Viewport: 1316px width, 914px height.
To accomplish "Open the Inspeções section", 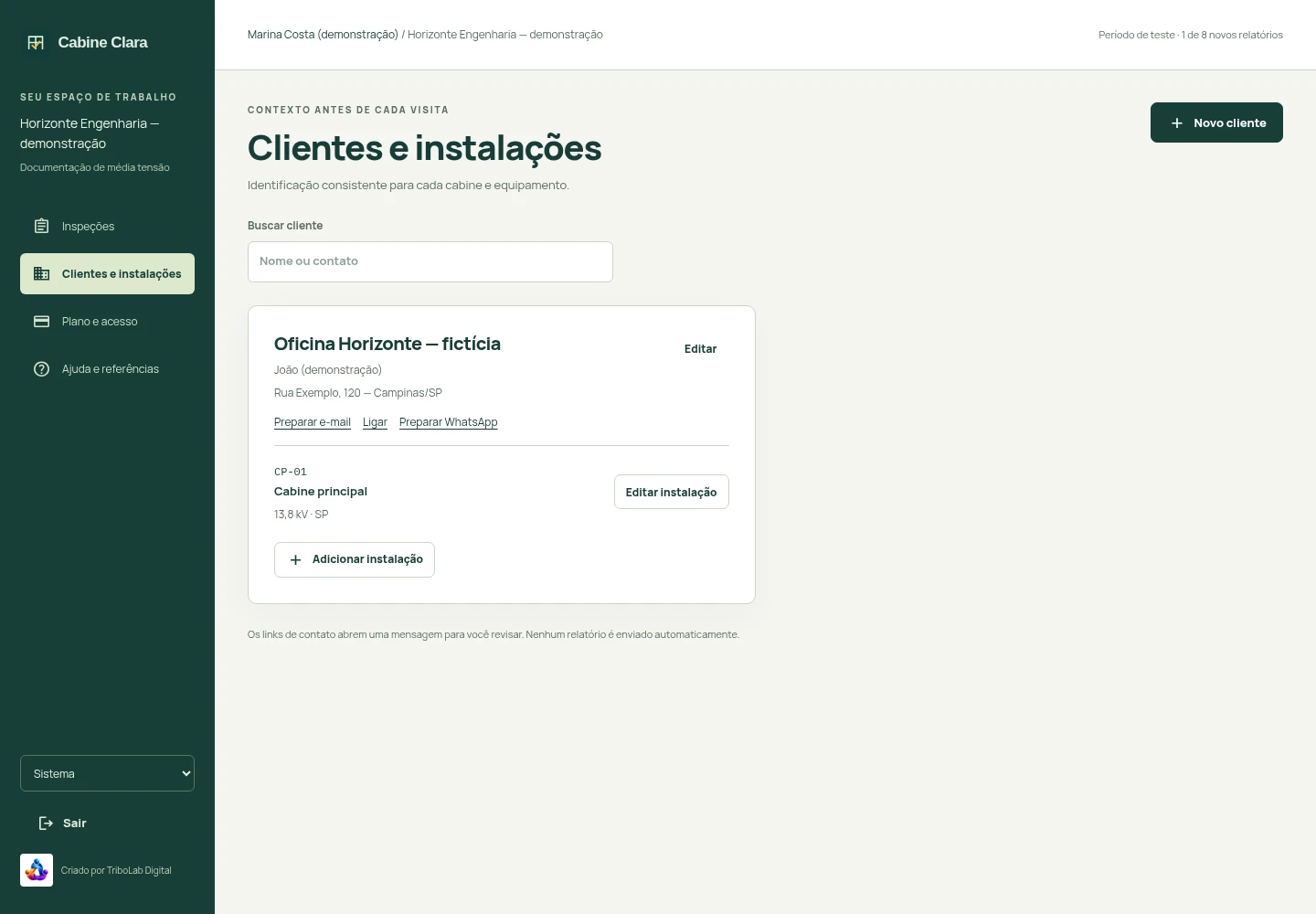I will coord(107,226).
